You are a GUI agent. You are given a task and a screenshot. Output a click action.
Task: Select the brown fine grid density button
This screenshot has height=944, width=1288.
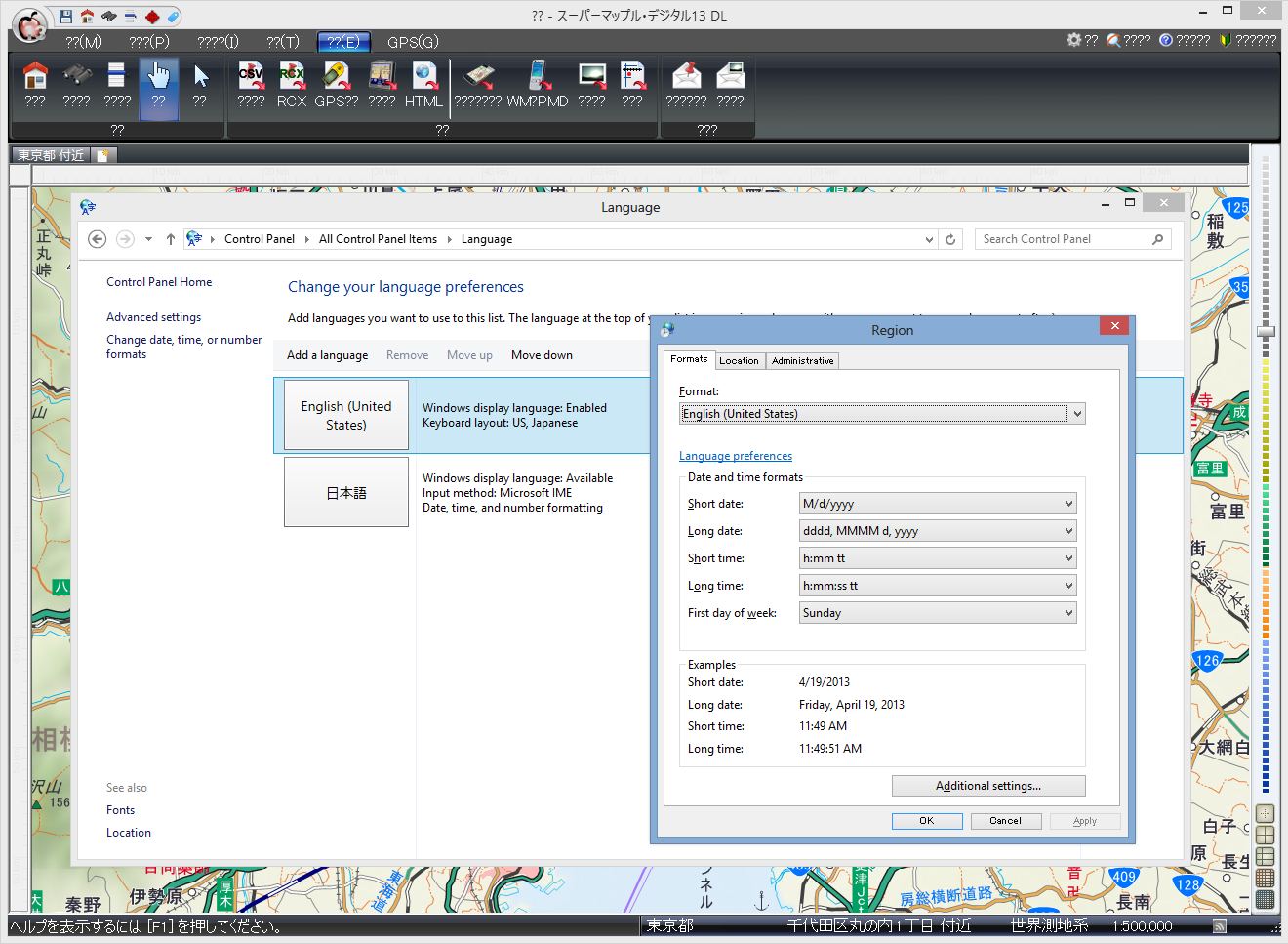(1266, 878)
